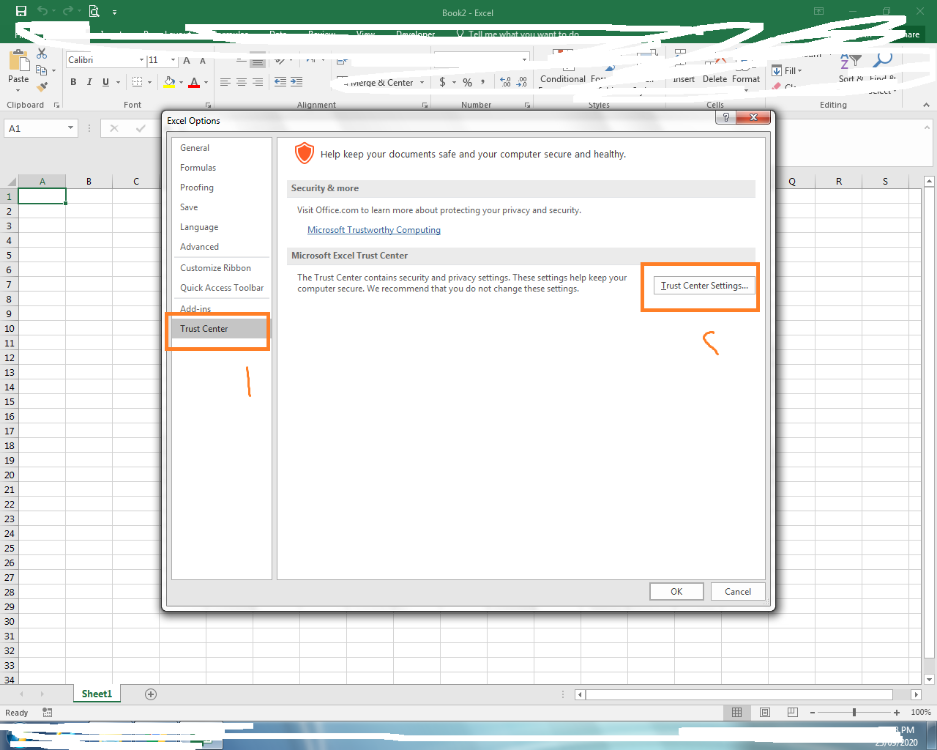The image size is (937, 750).
Task: Click the Paste clipboard icon
Action: pyautogui.click(x=19, y=61)
